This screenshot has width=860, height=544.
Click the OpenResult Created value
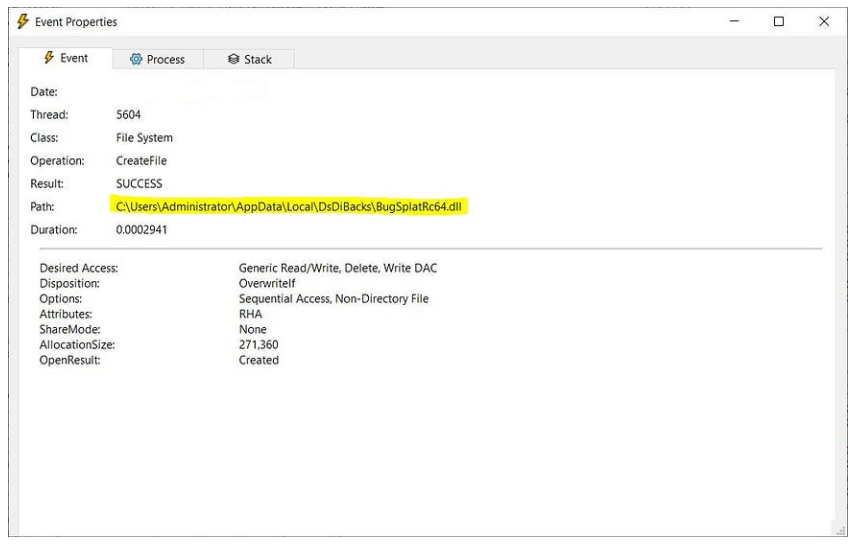246,359
